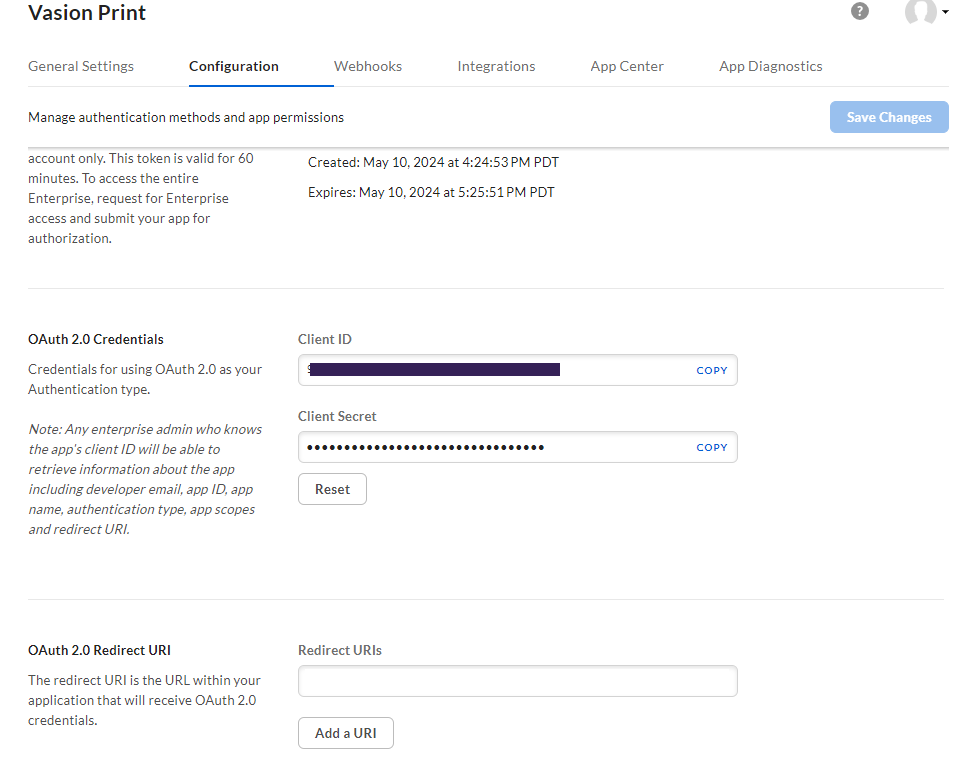Viewport: 958px width, 763px height.
Task: Expand the dropdown arrow next to the avatar
Action: pyautogui.click(x=945, y=12)
